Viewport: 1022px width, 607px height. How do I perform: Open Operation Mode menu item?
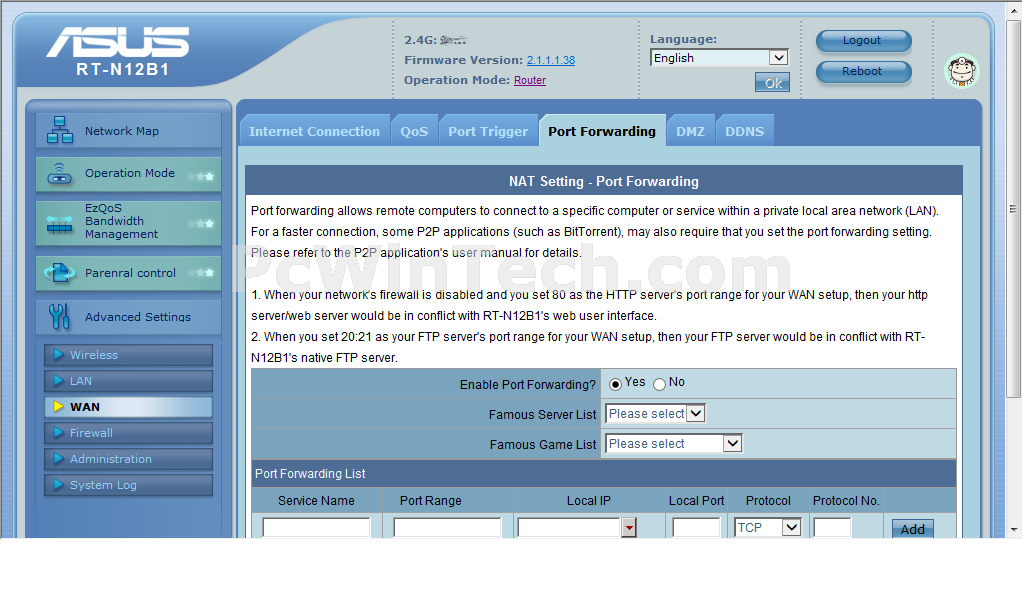pos(128,174)
